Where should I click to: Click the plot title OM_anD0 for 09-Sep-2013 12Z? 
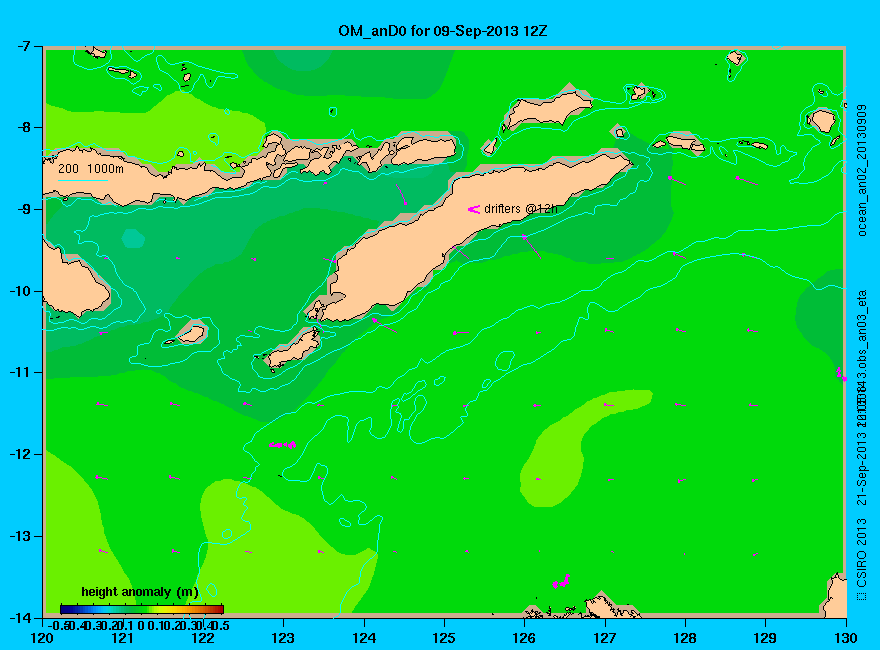[x=442, y=30]
